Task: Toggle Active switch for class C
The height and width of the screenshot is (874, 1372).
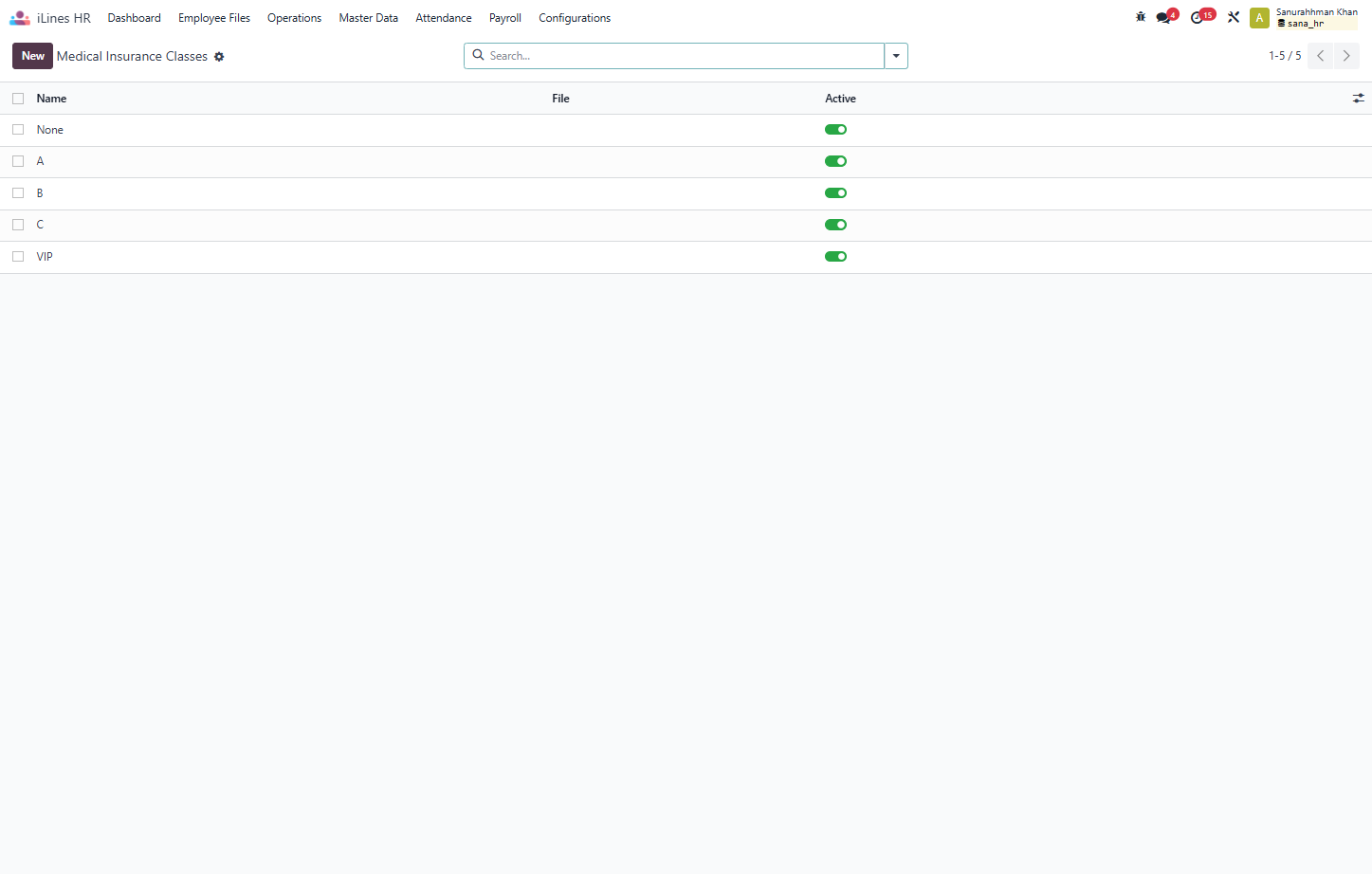Action: pos(835,225)
